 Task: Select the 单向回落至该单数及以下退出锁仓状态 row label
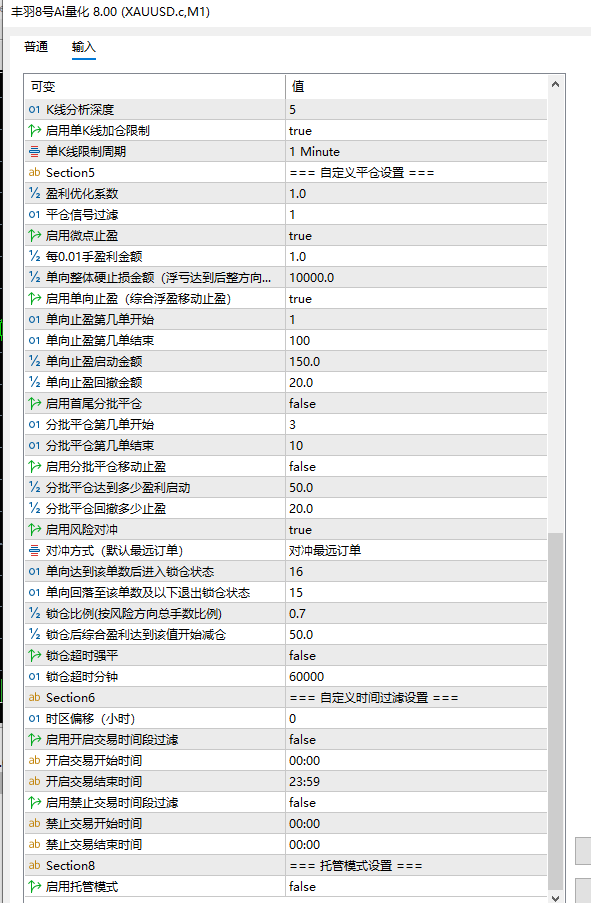(x=148, y=593)
